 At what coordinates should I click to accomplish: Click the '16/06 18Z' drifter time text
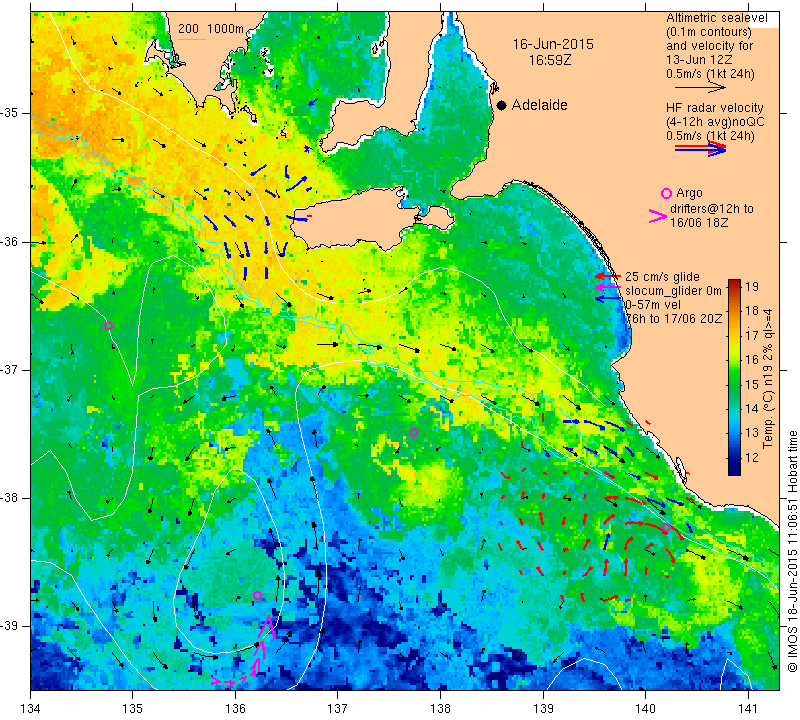coord(698,223)
